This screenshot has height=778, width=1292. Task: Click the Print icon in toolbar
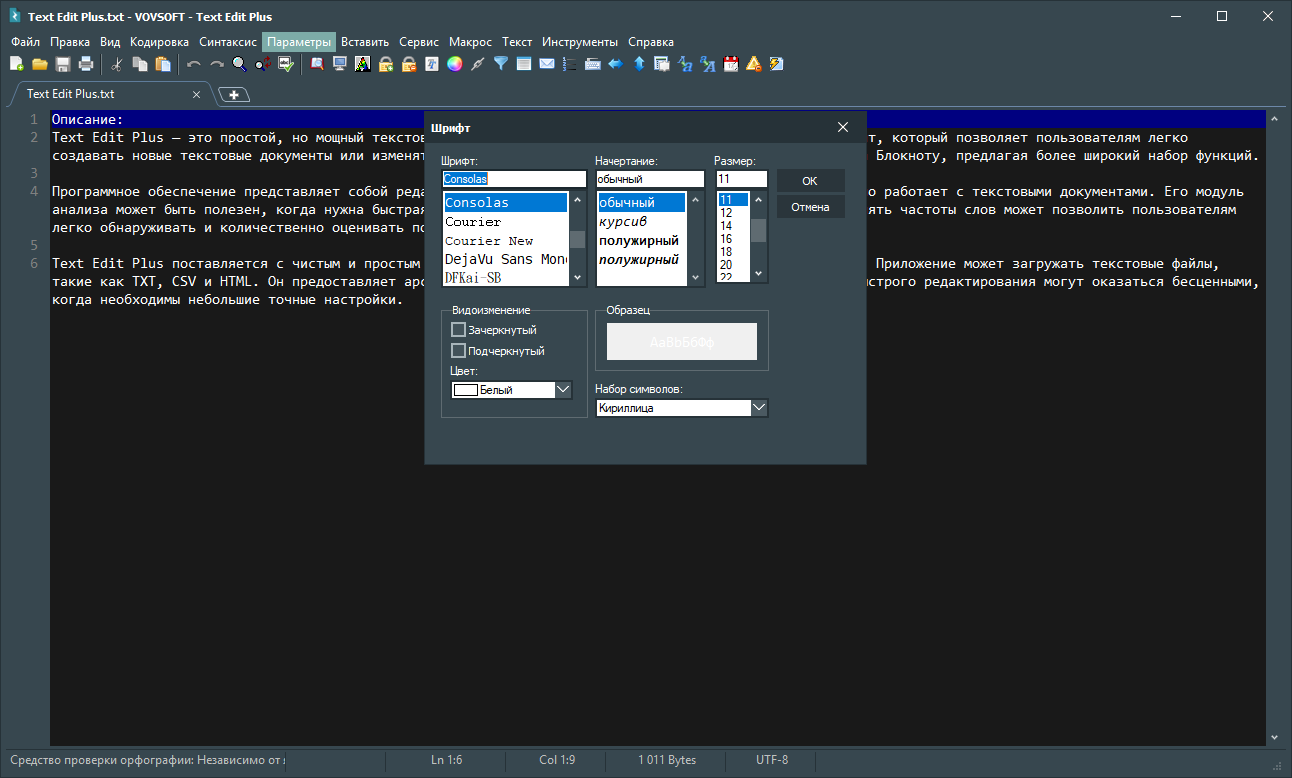coord(86,64)
